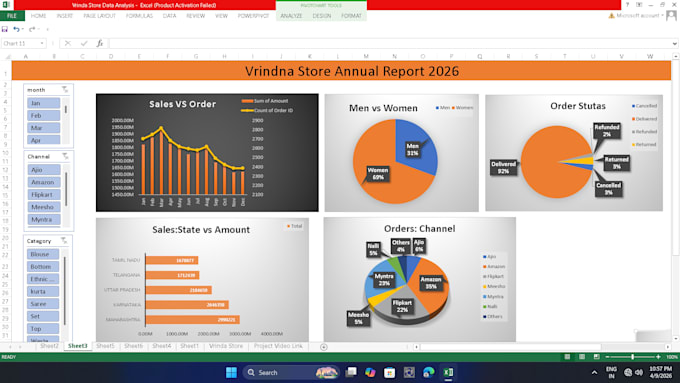Switch to Sheet5 tab

tap(105, 346)
